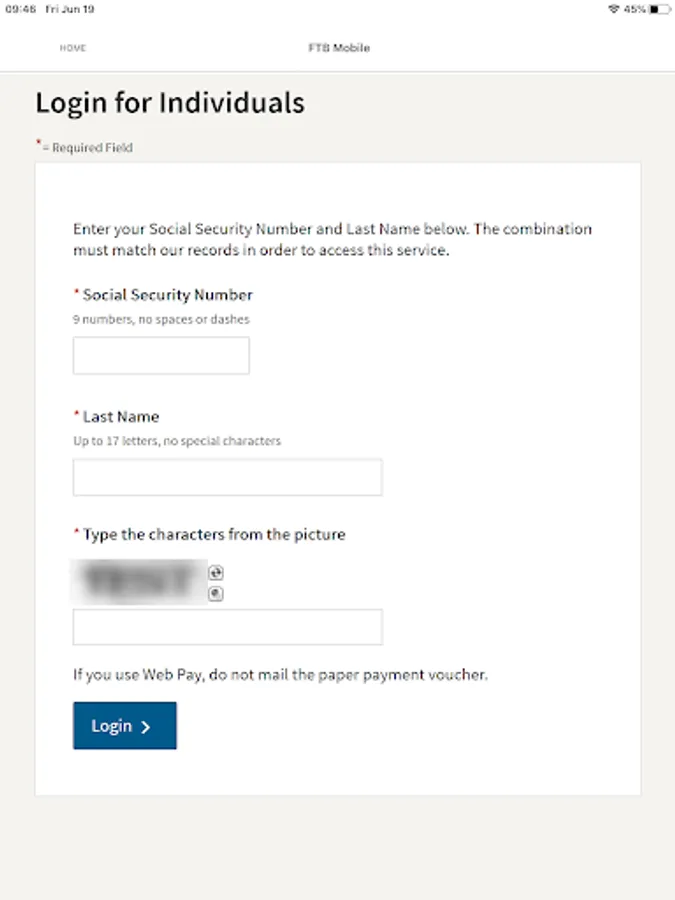Tap the blurred captcha image
This screenshot has width=675, height=900.
coord(140,581)
